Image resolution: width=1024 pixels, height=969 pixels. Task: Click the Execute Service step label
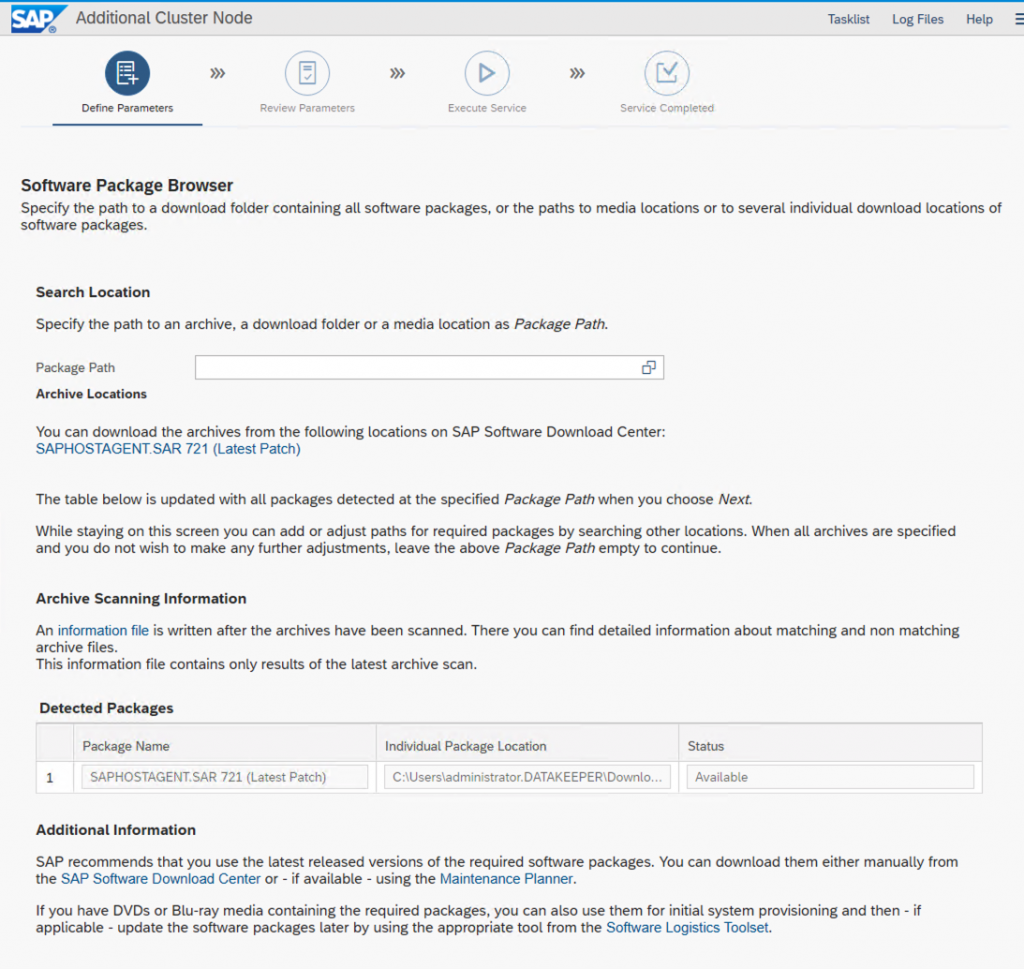[487, 108]
